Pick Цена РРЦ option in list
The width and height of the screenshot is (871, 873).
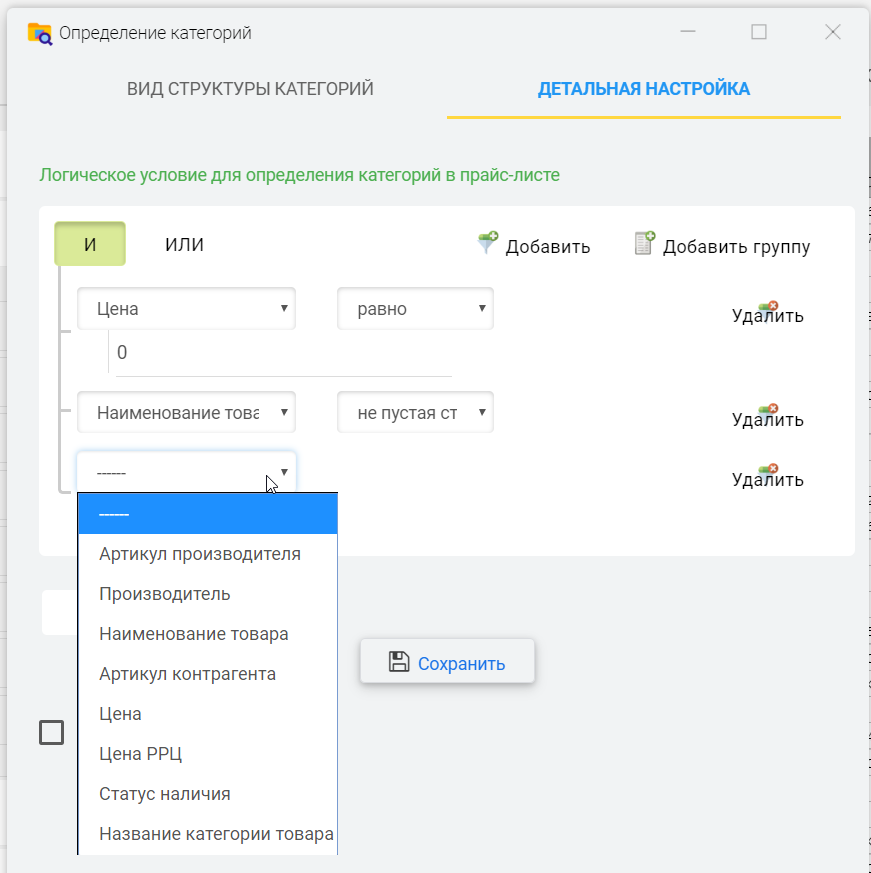coord(141,754)
